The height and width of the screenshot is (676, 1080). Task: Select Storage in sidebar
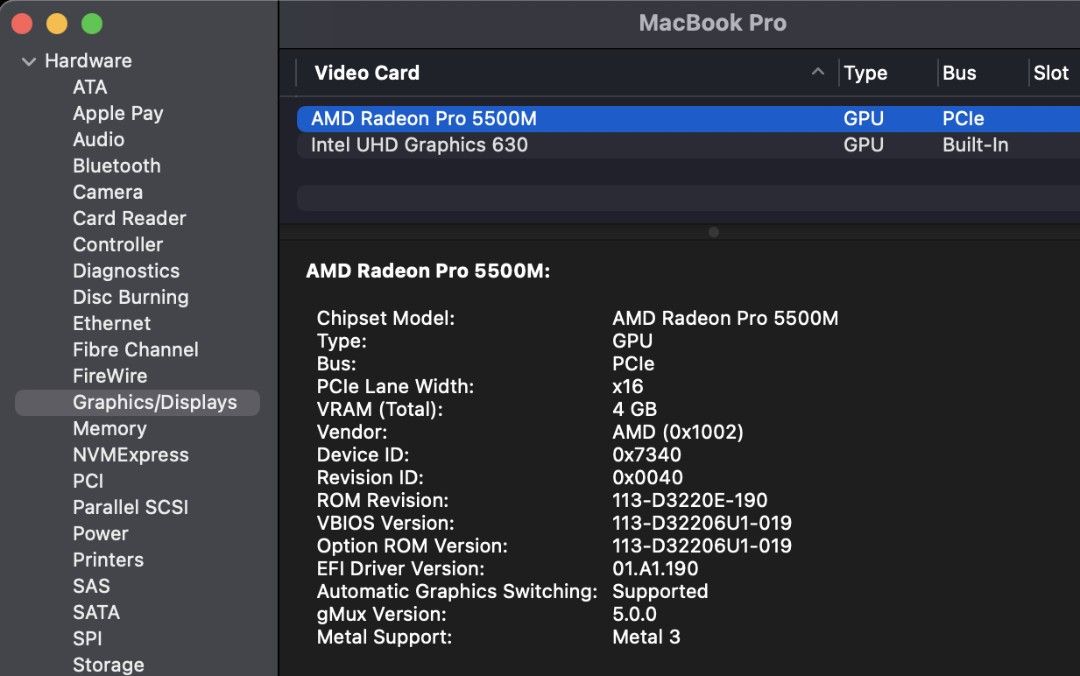coord(109,664)
